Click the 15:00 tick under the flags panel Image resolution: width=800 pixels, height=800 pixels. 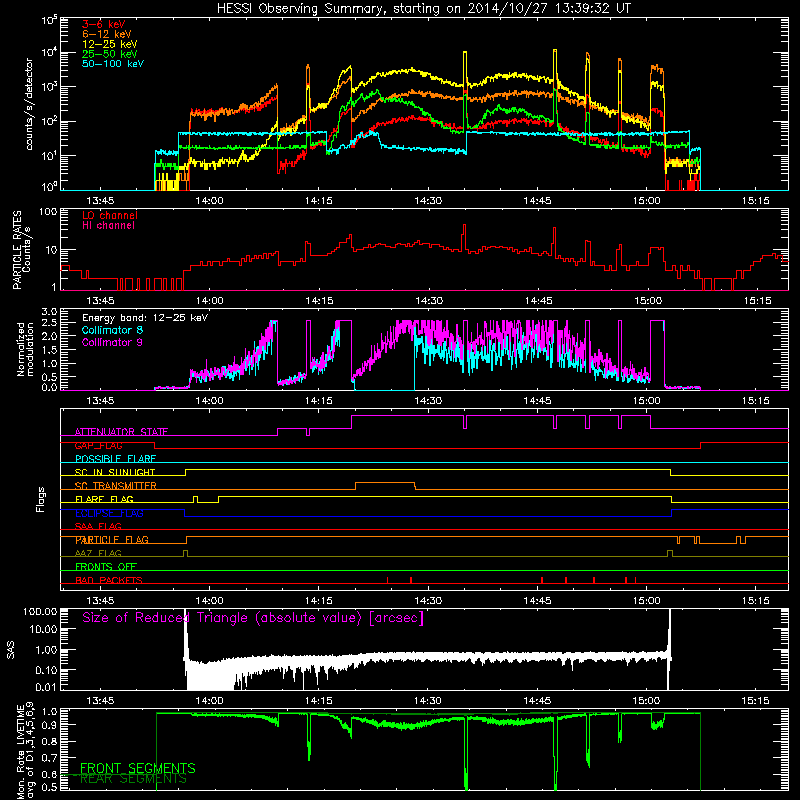point(646,601)
